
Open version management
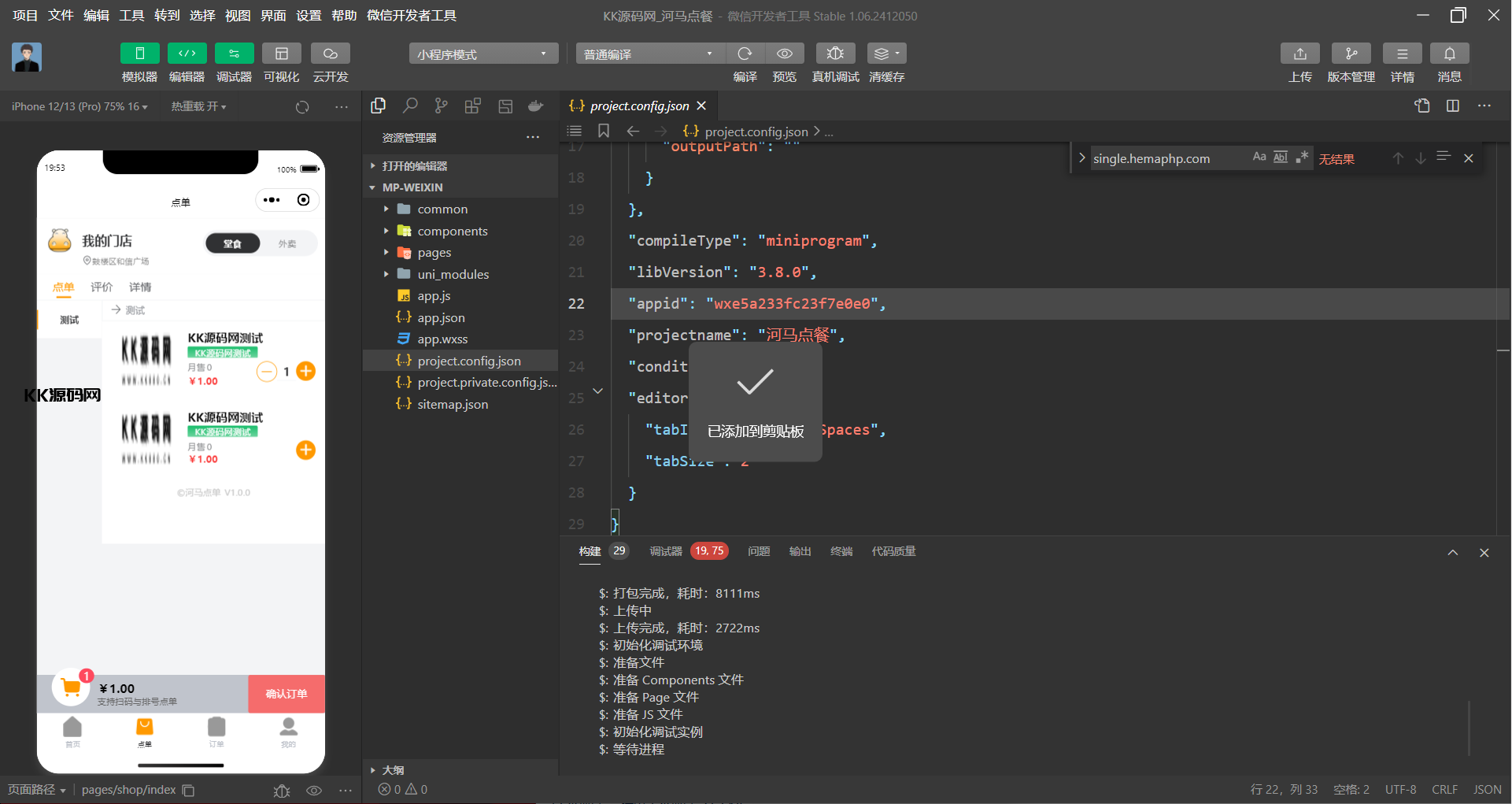coord(1351,54)
